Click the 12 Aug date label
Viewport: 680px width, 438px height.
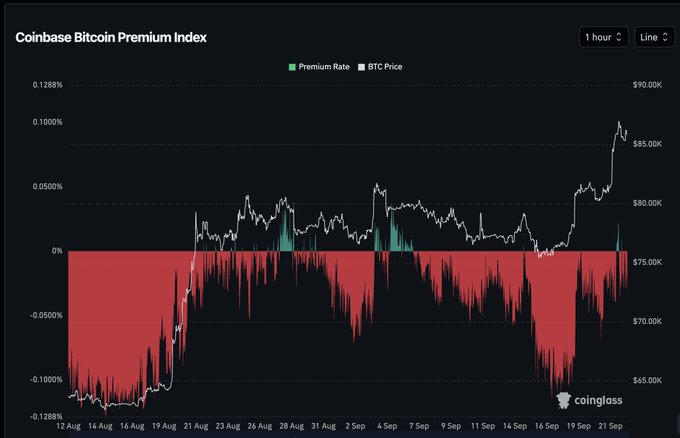click(69, 426)
